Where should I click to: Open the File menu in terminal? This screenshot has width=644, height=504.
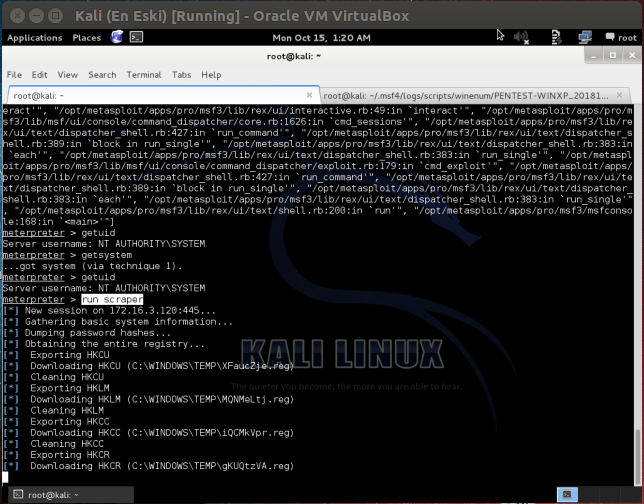(x=14, y=75)
